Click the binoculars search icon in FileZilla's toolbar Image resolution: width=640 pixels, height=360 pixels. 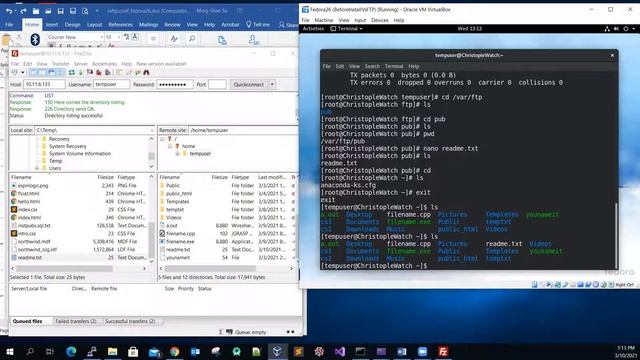point(146,73)
